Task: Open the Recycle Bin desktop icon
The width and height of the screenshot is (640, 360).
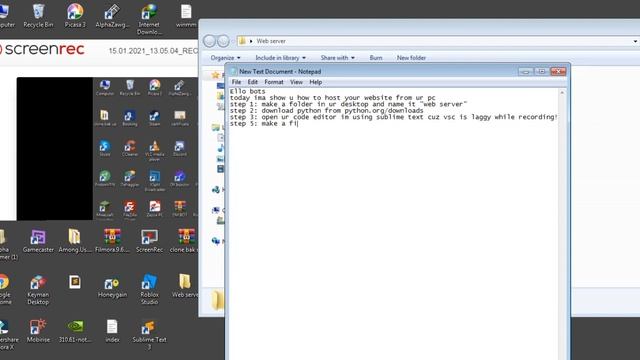Action: 38,16
